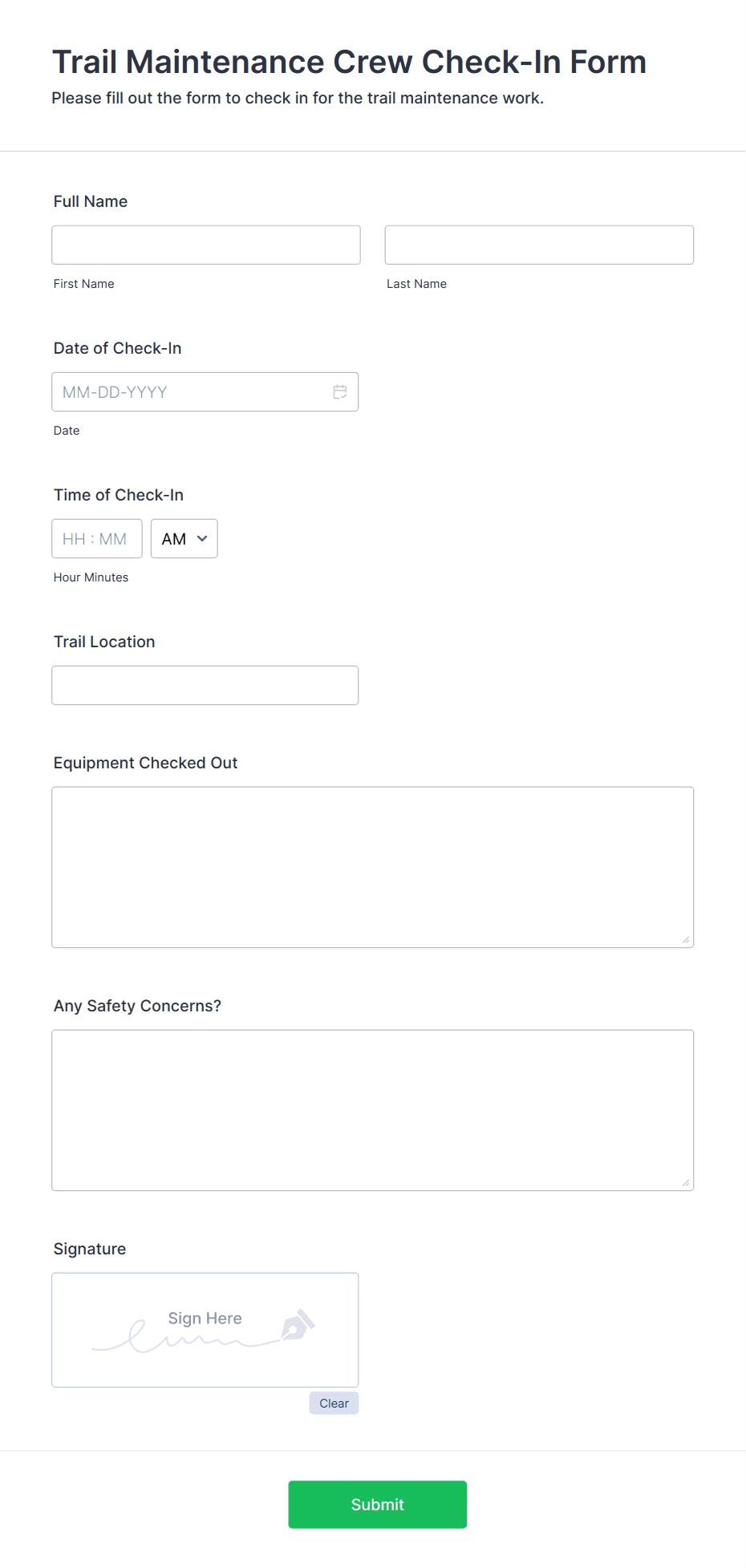Click the Time of Check-In label
The height and width of the screenshot is (1568, 746).
pyautogui.click(x=119, y=495)
